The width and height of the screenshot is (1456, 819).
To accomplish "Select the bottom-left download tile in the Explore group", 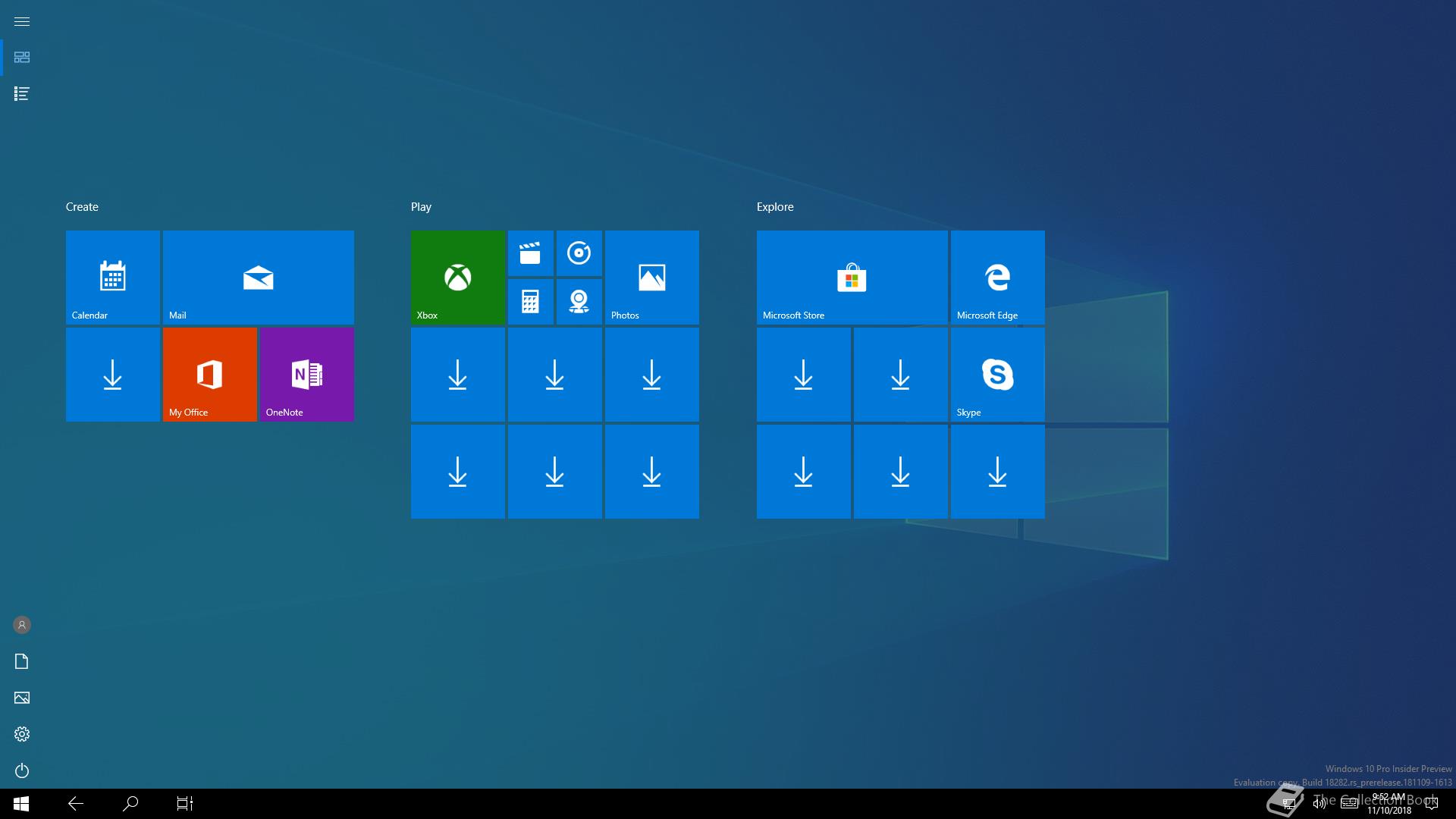I will [804, 472].
